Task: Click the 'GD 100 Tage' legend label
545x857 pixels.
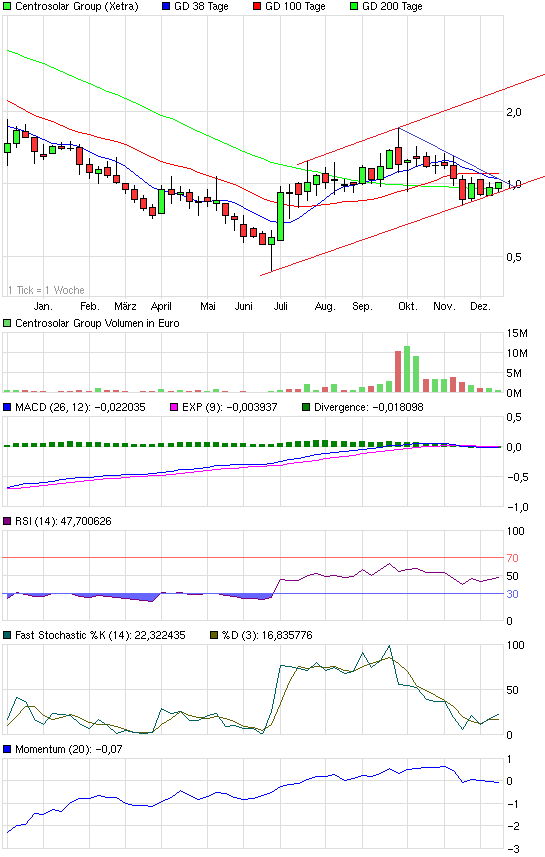Action: tap(295, 7)
